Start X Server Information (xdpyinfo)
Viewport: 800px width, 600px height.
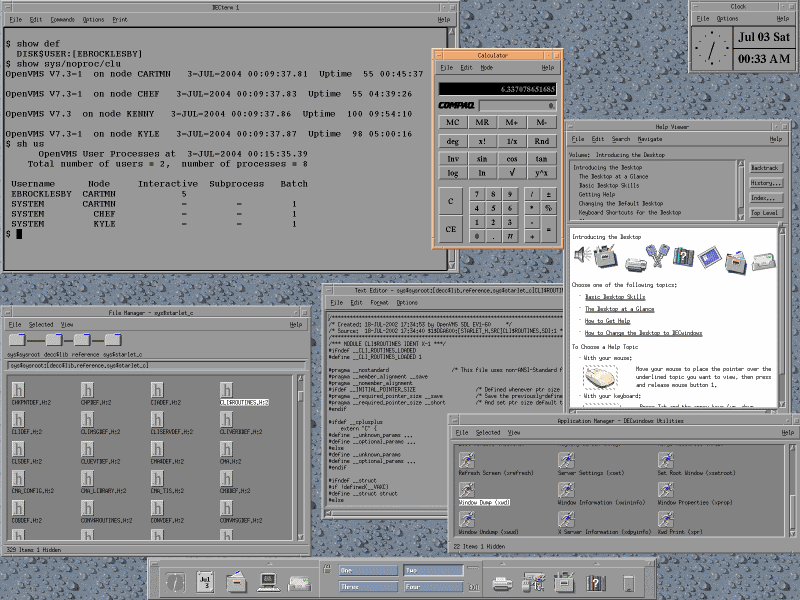tap(566, 519)
